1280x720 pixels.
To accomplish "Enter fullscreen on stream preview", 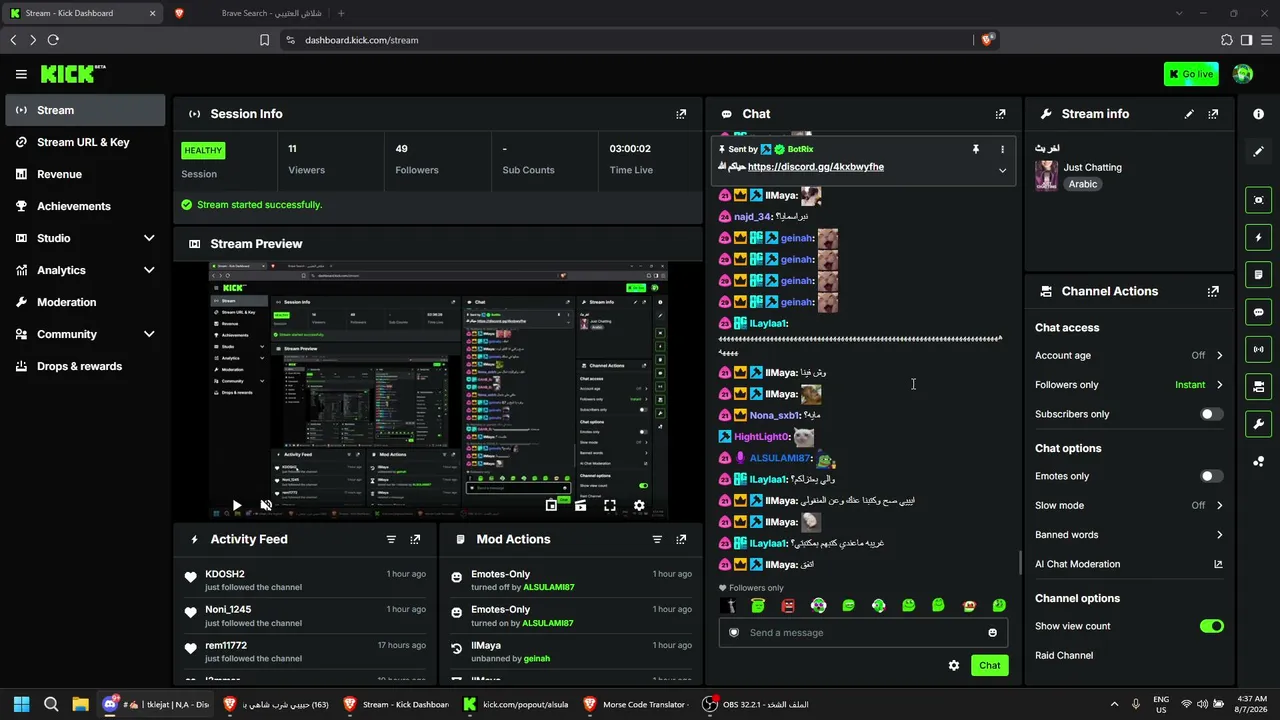I will [610, 506].
